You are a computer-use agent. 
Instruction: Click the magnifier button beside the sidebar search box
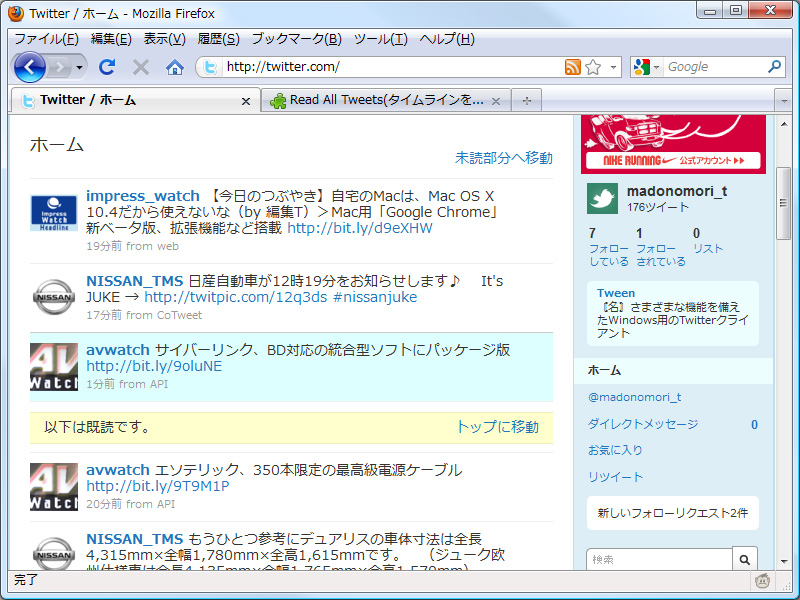tap(745, 560)
